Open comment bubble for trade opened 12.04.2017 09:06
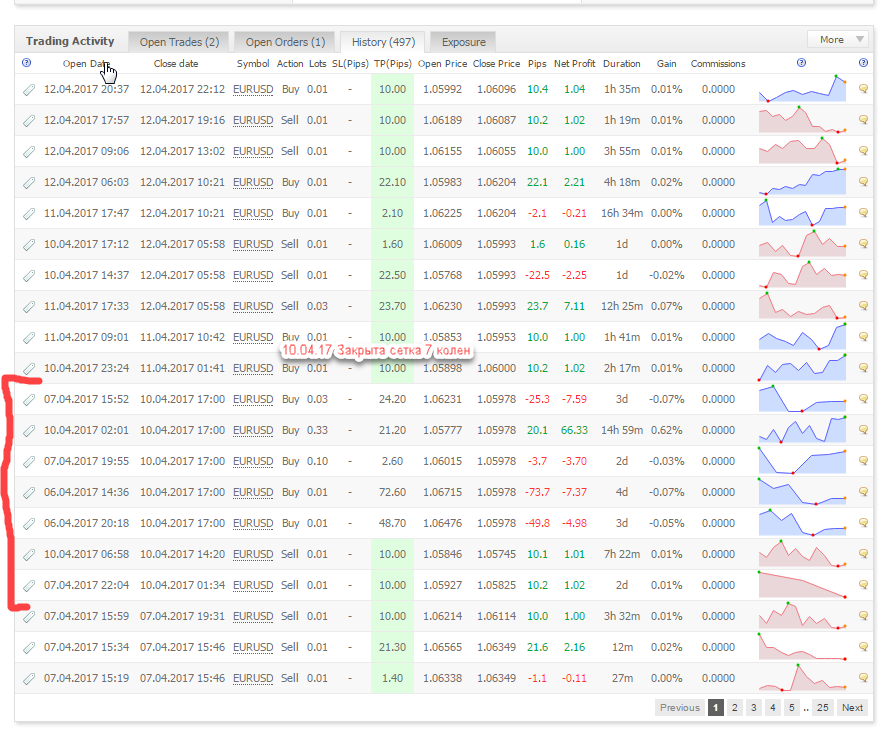Screen dimensions: 878x731 click(863, 150)
